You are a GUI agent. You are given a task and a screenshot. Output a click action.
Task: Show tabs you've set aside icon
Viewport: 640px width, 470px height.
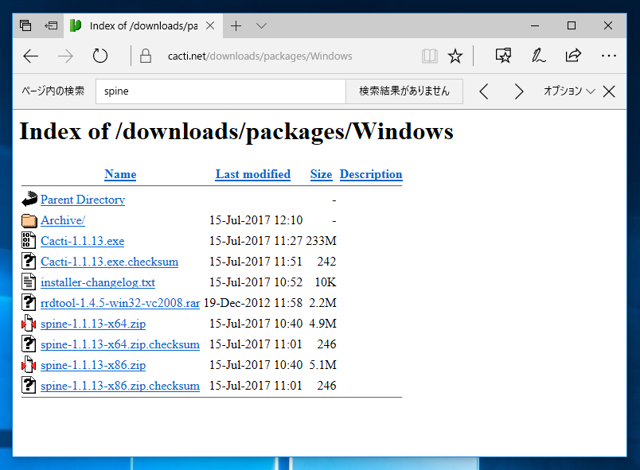click(26, 26)
